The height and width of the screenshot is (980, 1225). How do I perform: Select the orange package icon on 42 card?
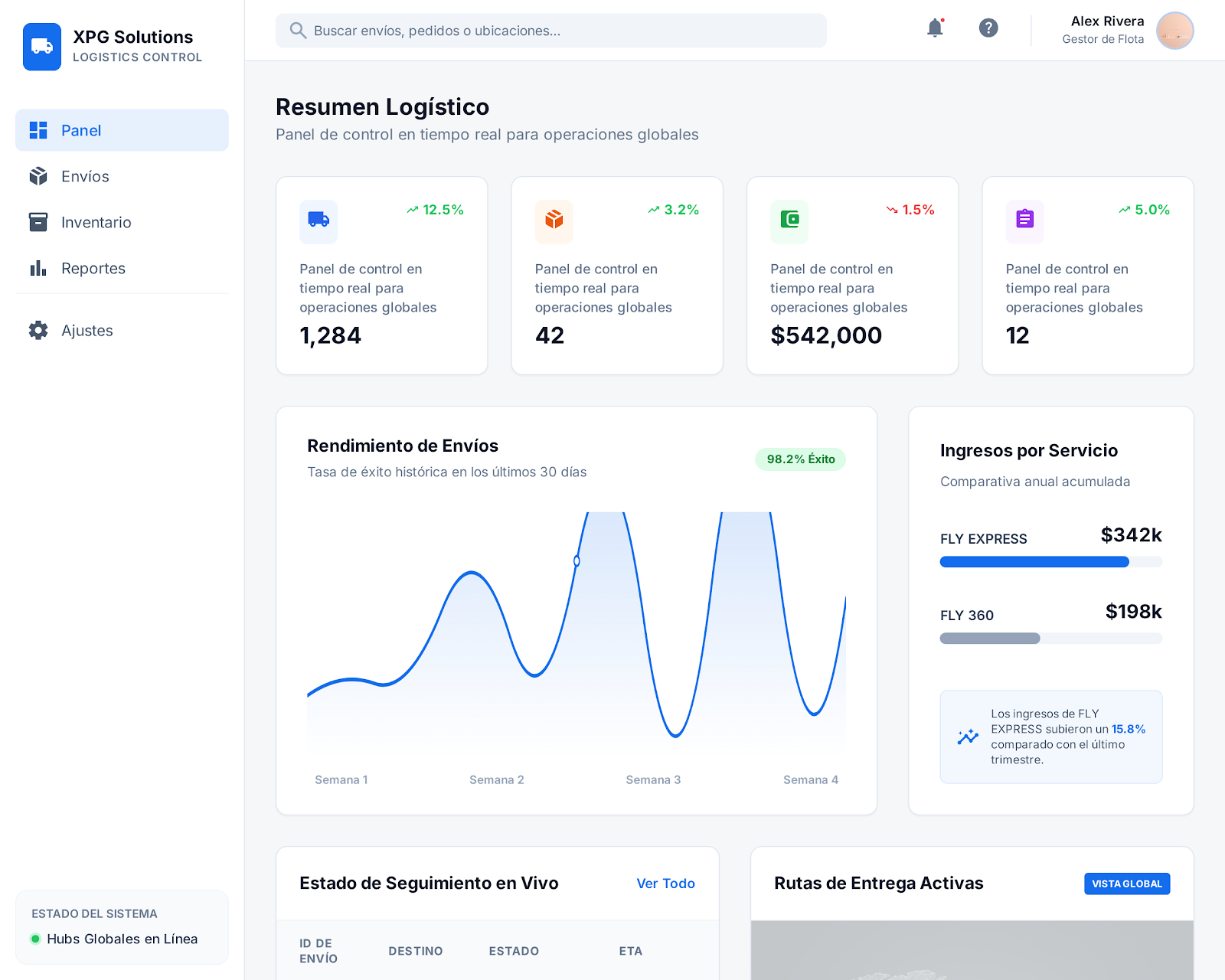point(554,222)
